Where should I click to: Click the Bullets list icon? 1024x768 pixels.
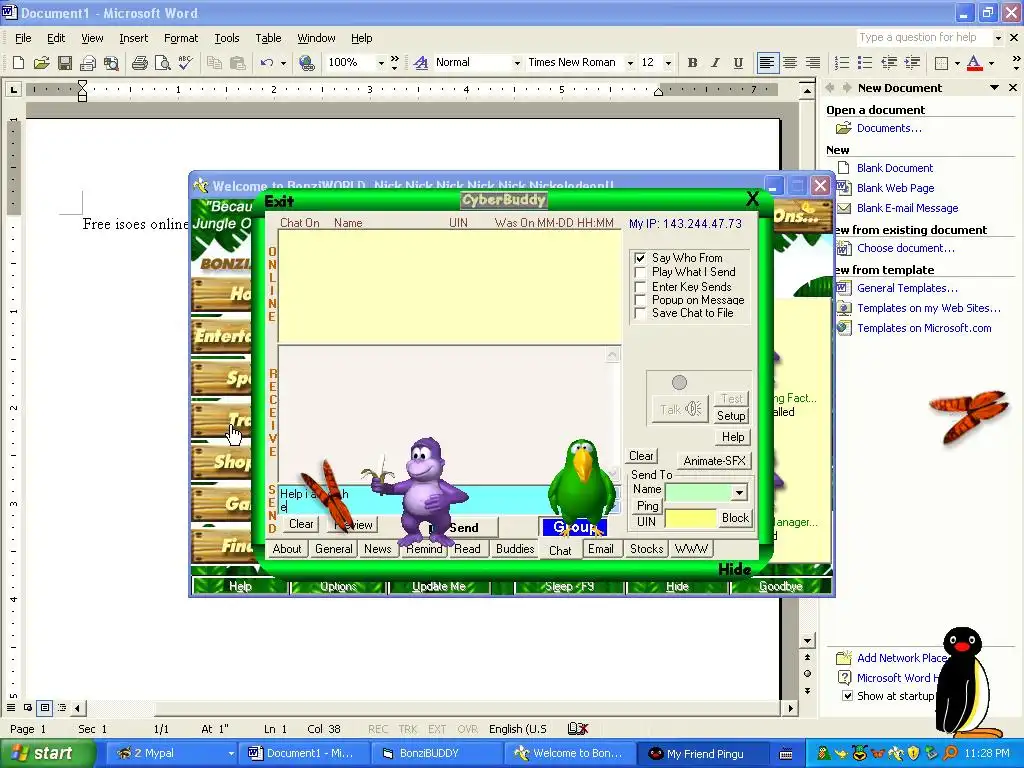[x=865, y=63]
